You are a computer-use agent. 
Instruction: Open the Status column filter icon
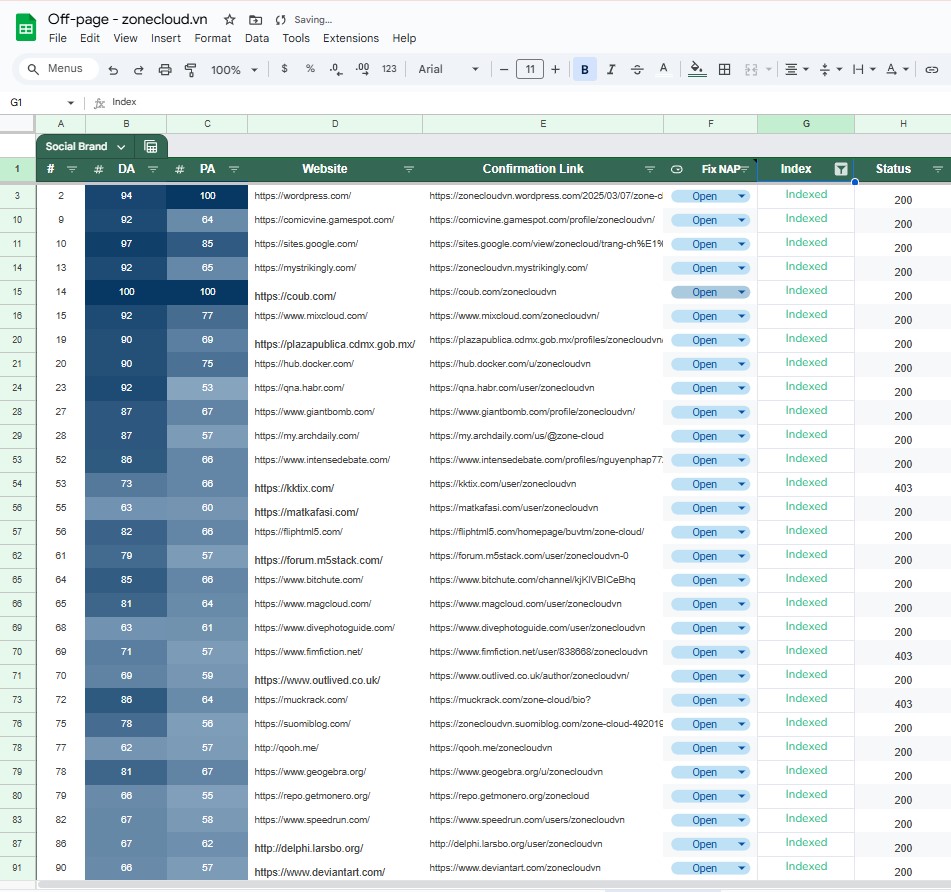click(938, 169)
